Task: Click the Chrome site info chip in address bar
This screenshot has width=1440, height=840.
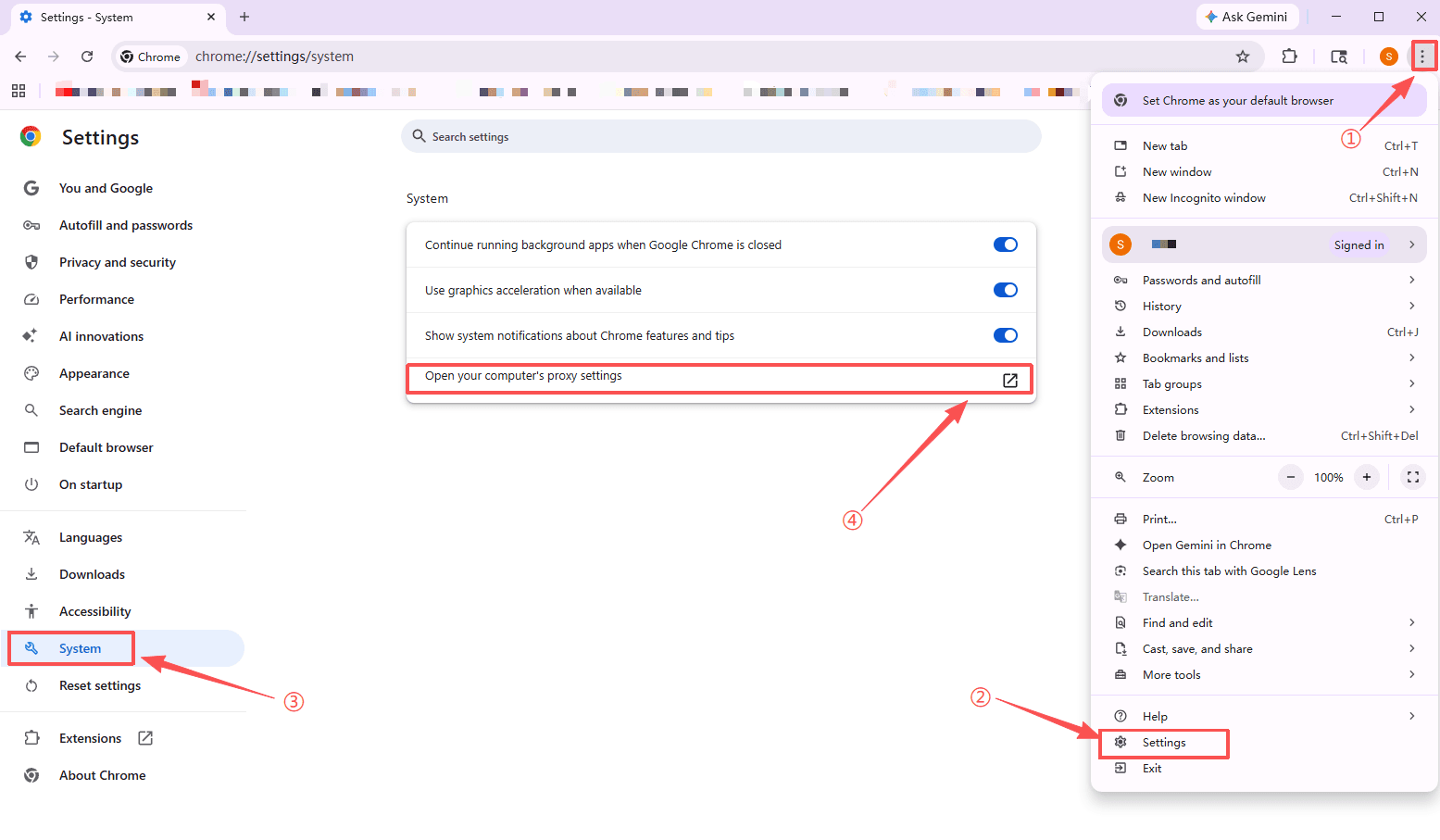Action: click(151, 56)
